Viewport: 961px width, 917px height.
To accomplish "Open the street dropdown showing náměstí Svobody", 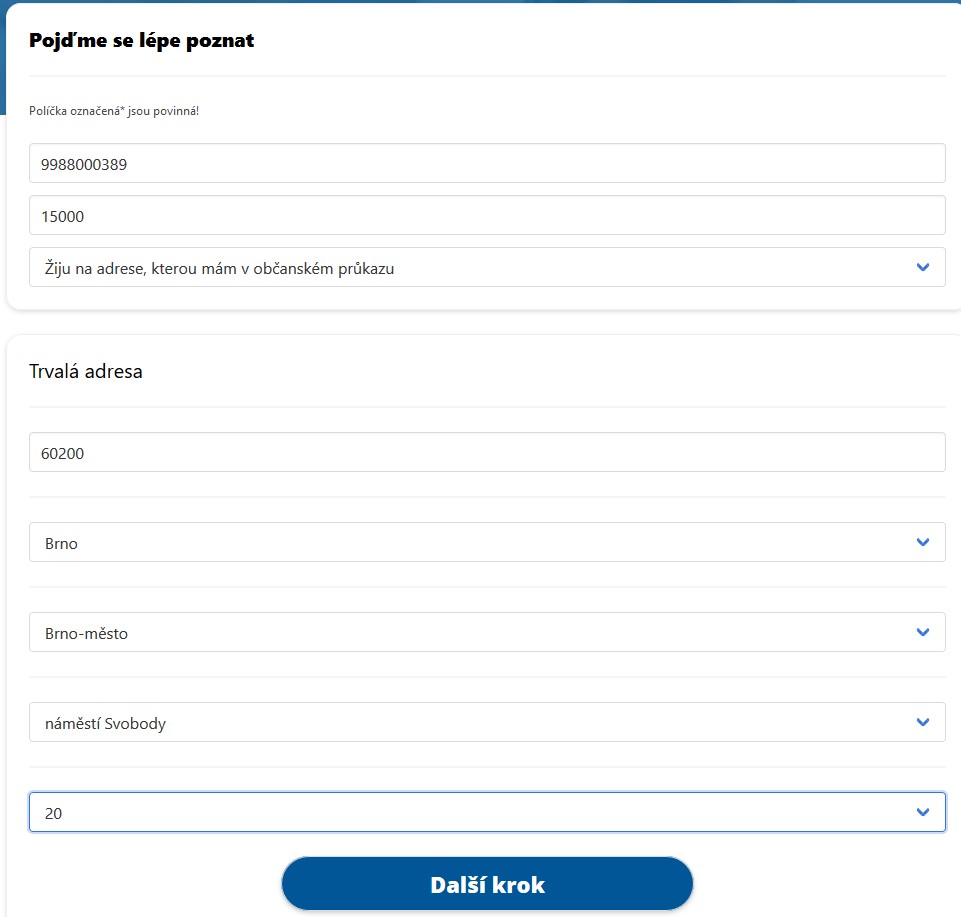I will tap(487, 722).
